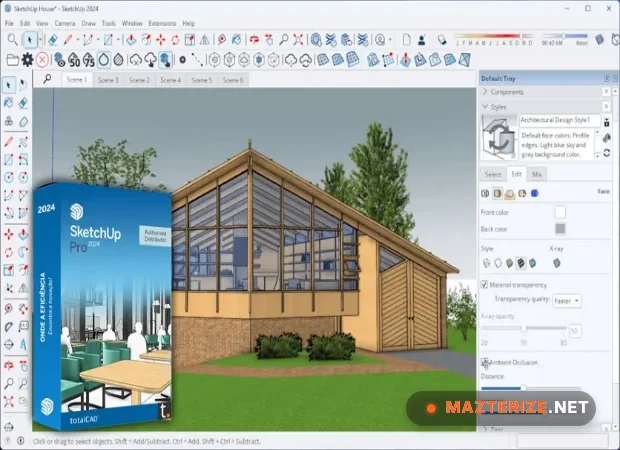The image size is (620, 450).
Task: Open the Select tab in Styles panel
Action: point(493,174)
